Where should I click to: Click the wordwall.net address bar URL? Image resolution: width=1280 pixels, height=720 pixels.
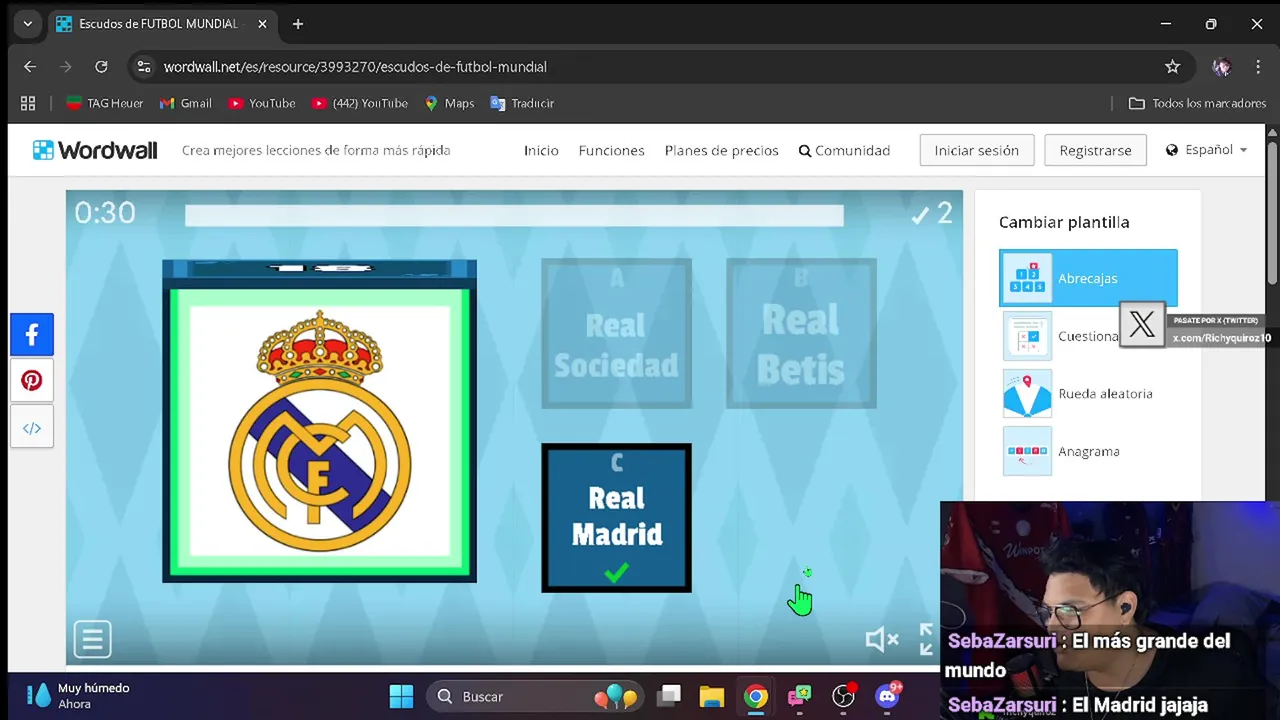coord(355,67)
